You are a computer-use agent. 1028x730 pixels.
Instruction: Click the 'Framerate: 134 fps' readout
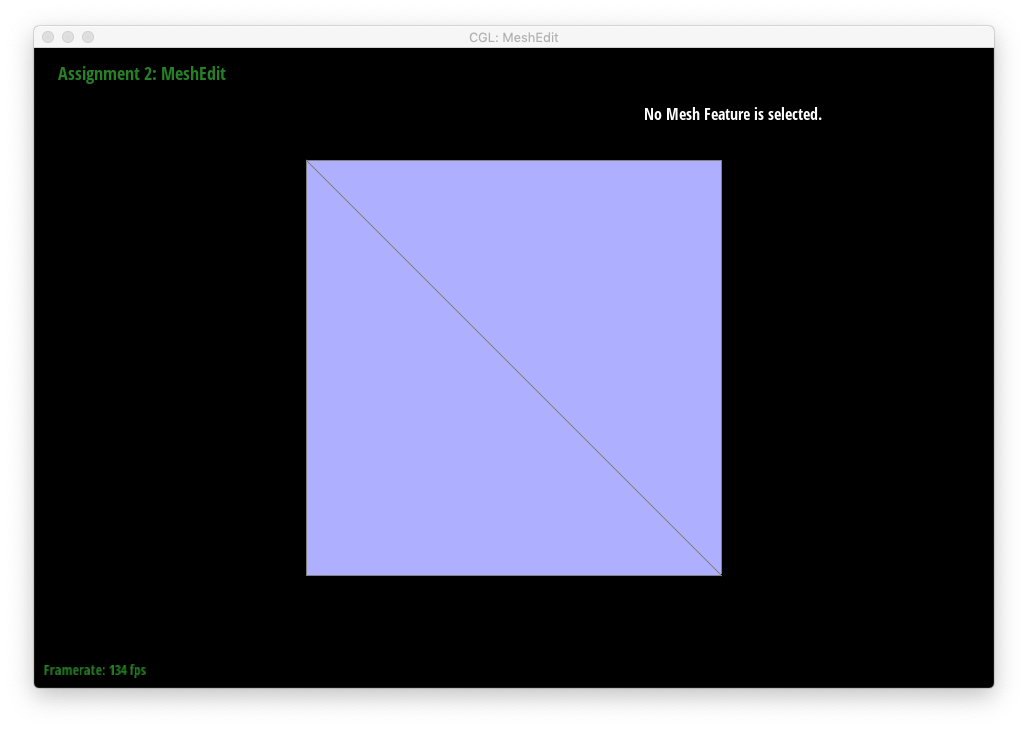(x=95, y=670)
